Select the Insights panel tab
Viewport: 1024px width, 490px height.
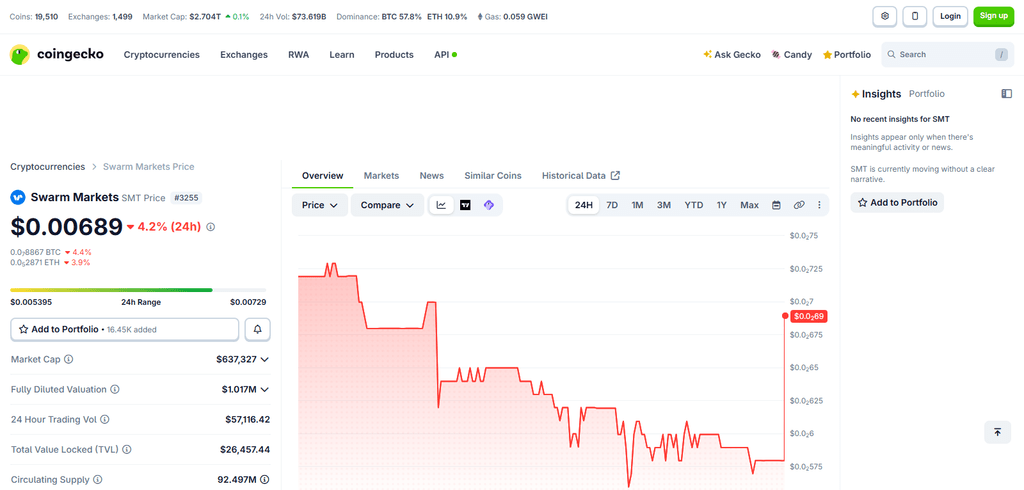[876, 94]
